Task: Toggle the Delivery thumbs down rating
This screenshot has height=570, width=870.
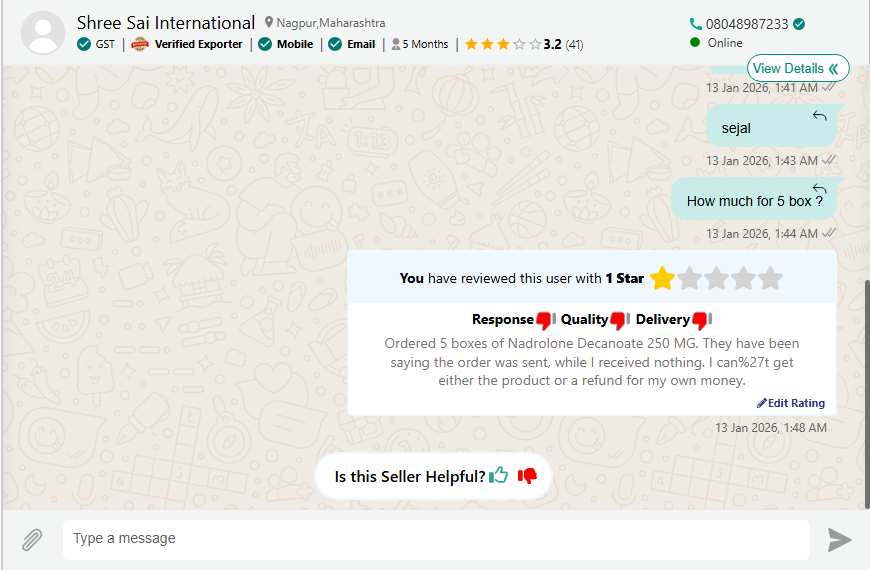Action: pyautogui.click(x=701, y=320)
